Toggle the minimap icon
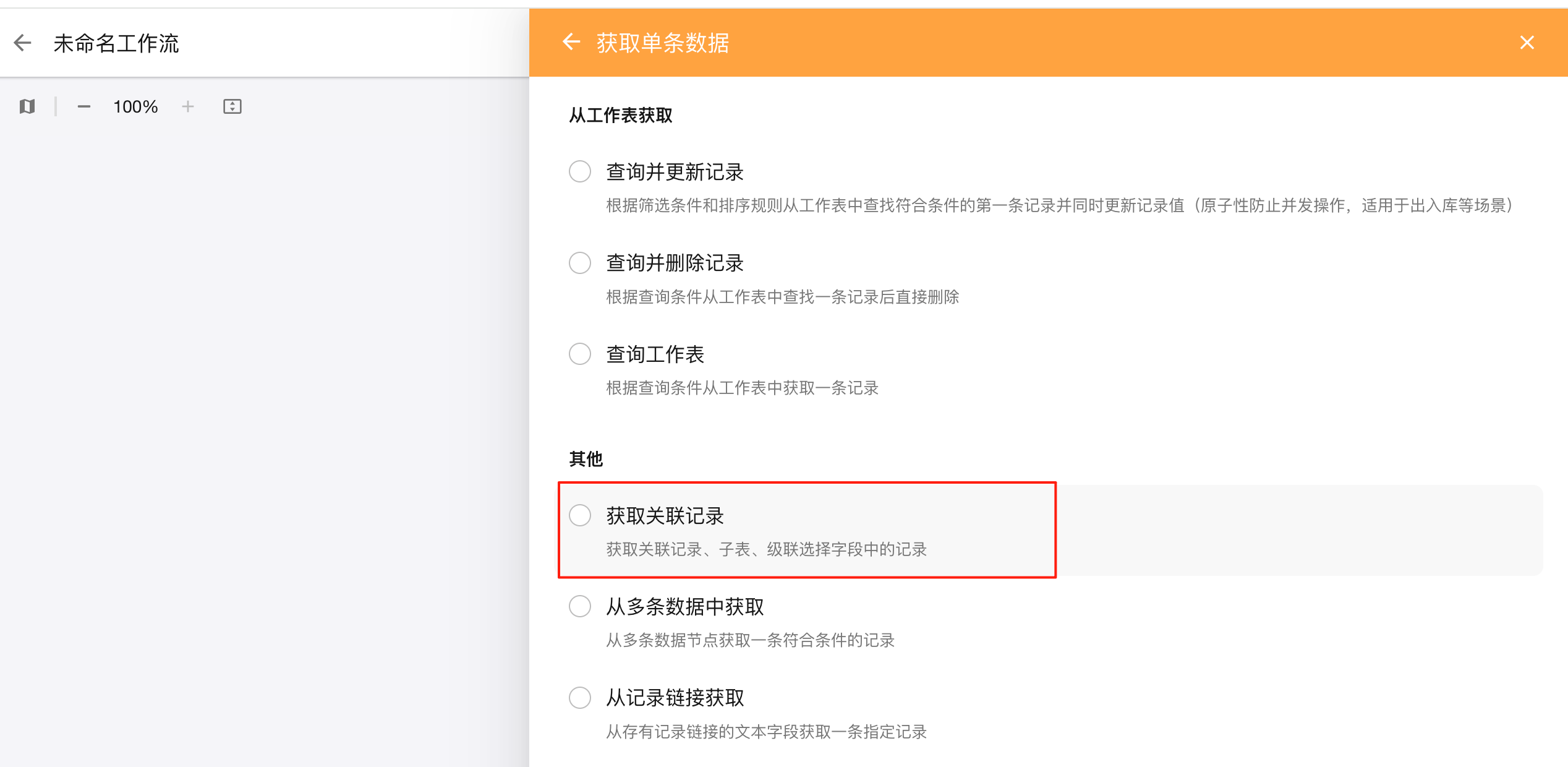 [27, 106]
